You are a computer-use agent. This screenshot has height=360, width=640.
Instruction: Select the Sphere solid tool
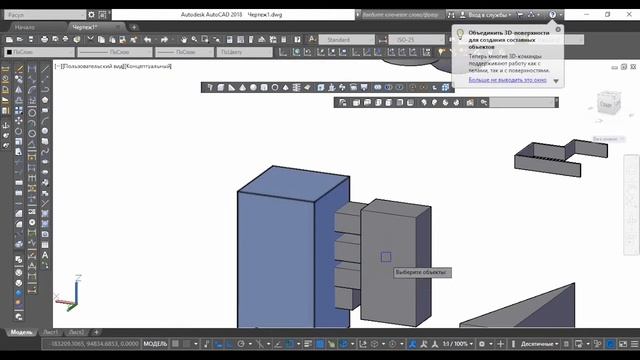[253, 87]
